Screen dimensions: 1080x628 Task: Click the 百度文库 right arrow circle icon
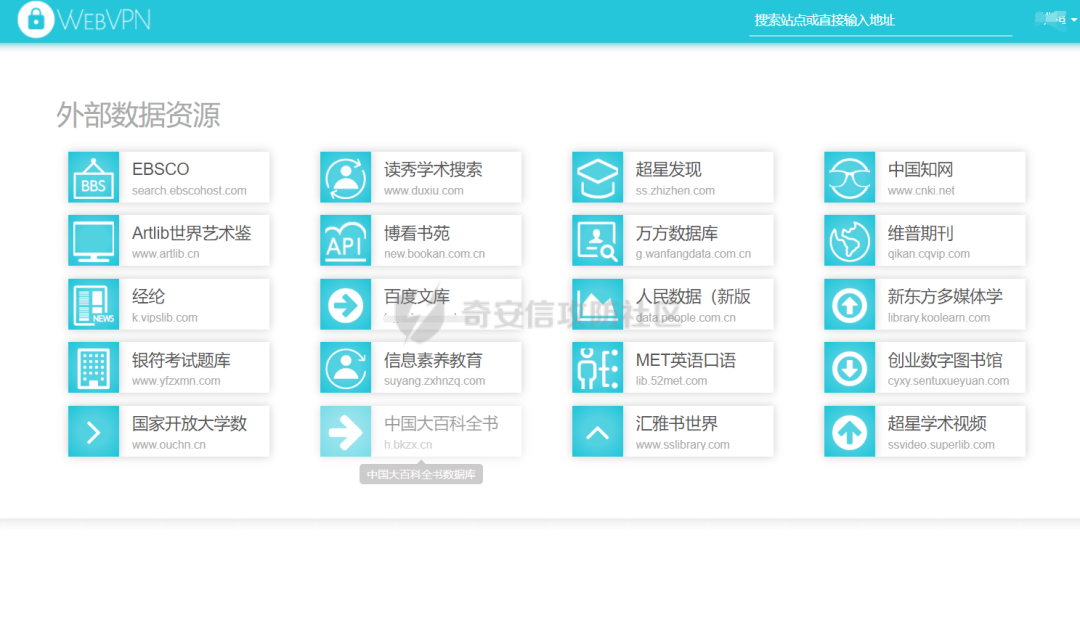tap(346, 304)
